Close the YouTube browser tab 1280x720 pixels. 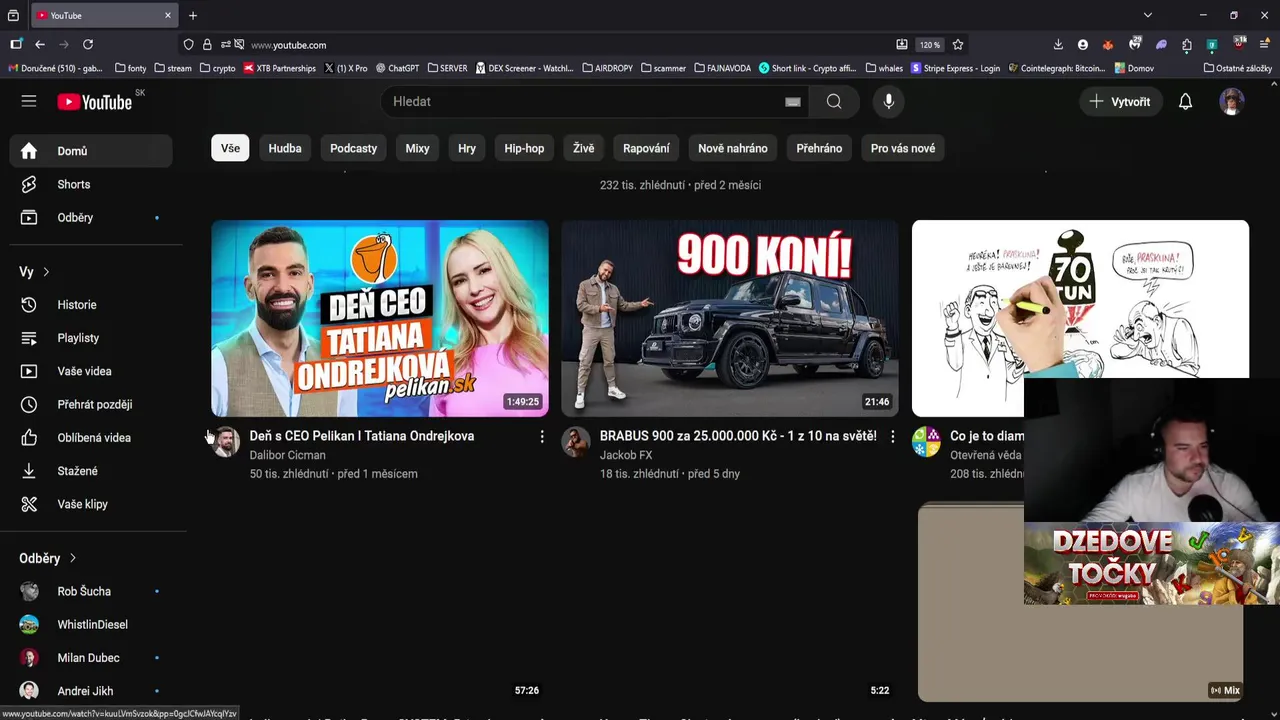(168, 15)
